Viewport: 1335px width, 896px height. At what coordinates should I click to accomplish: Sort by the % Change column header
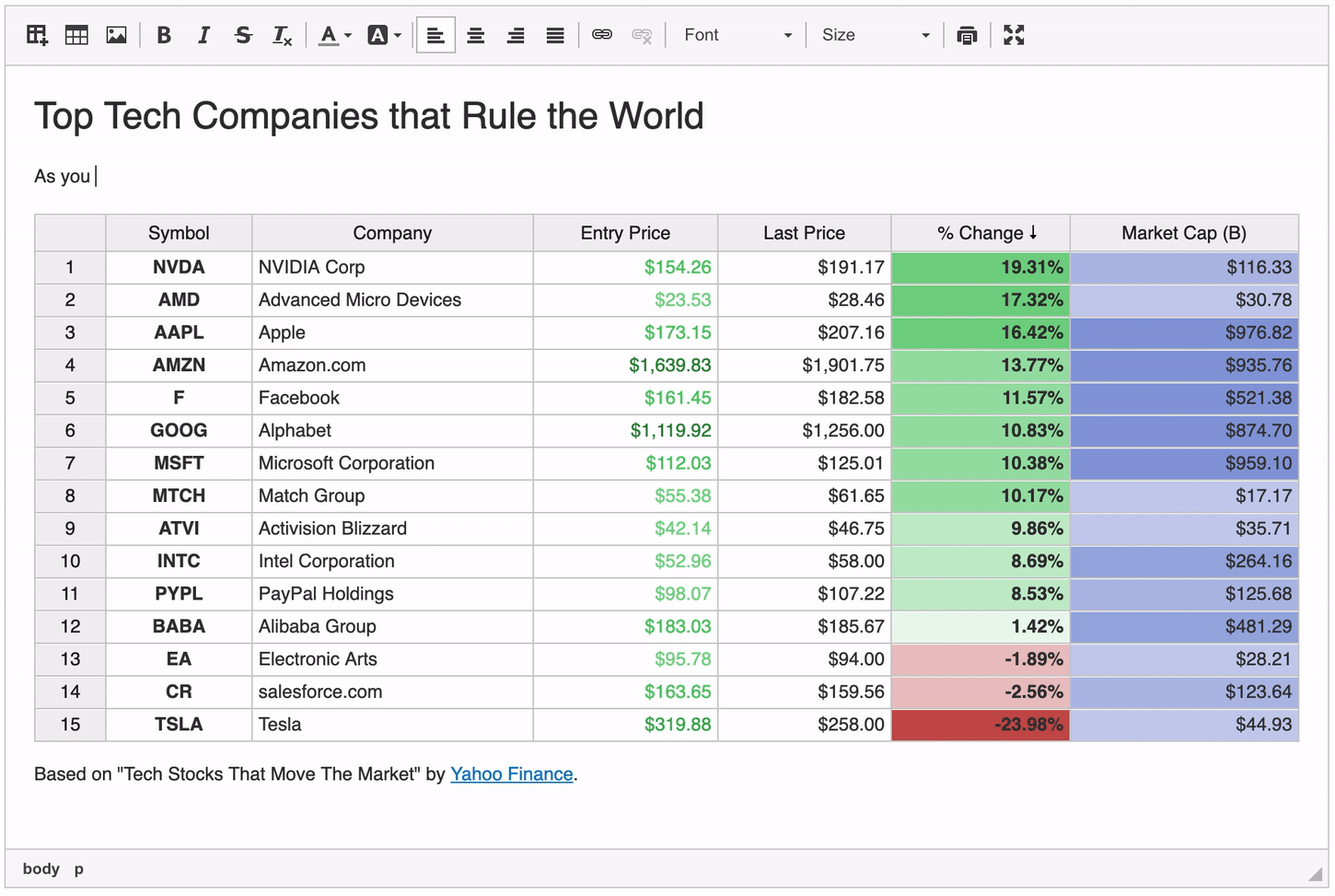(980, 233)
